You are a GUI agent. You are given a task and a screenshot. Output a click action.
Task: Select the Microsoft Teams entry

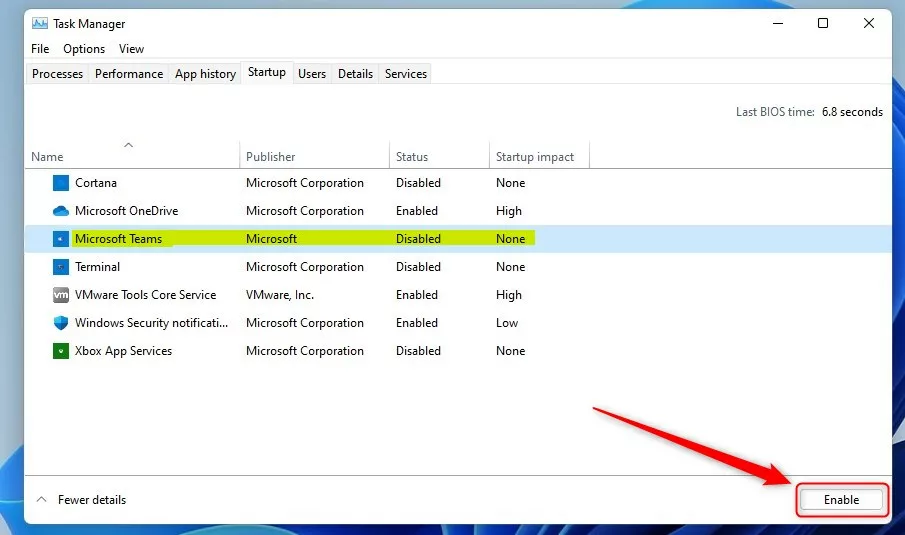pyautogui.click(x=118, y=239)
